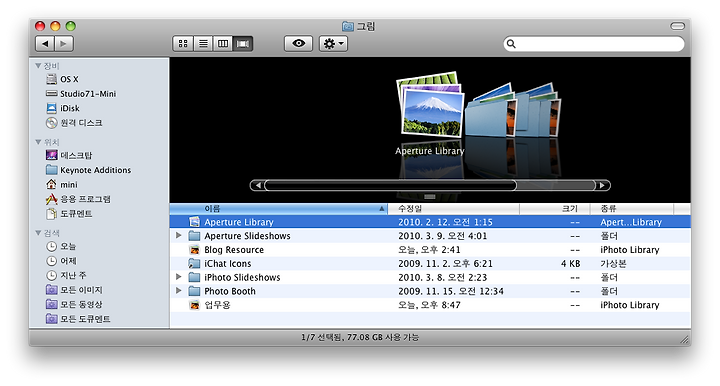Viewport: 720px width, 386px height.
Task: Click the window resize grip corner
Action: point(684,340)
